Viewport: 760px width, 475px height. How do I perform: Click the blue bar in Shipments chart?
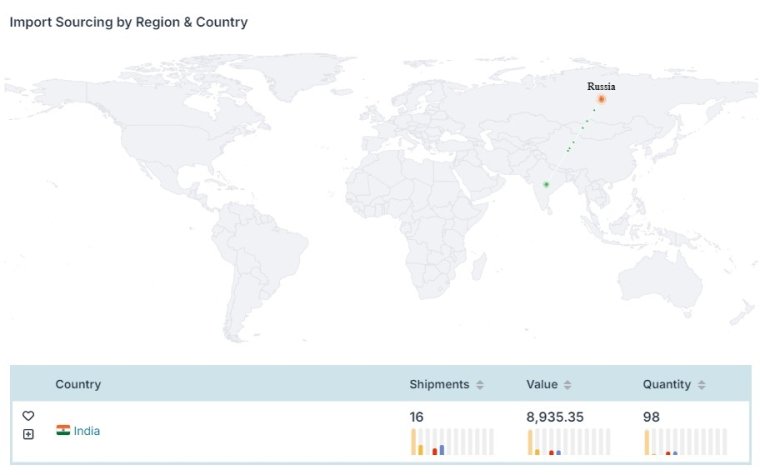pos(442,450)
